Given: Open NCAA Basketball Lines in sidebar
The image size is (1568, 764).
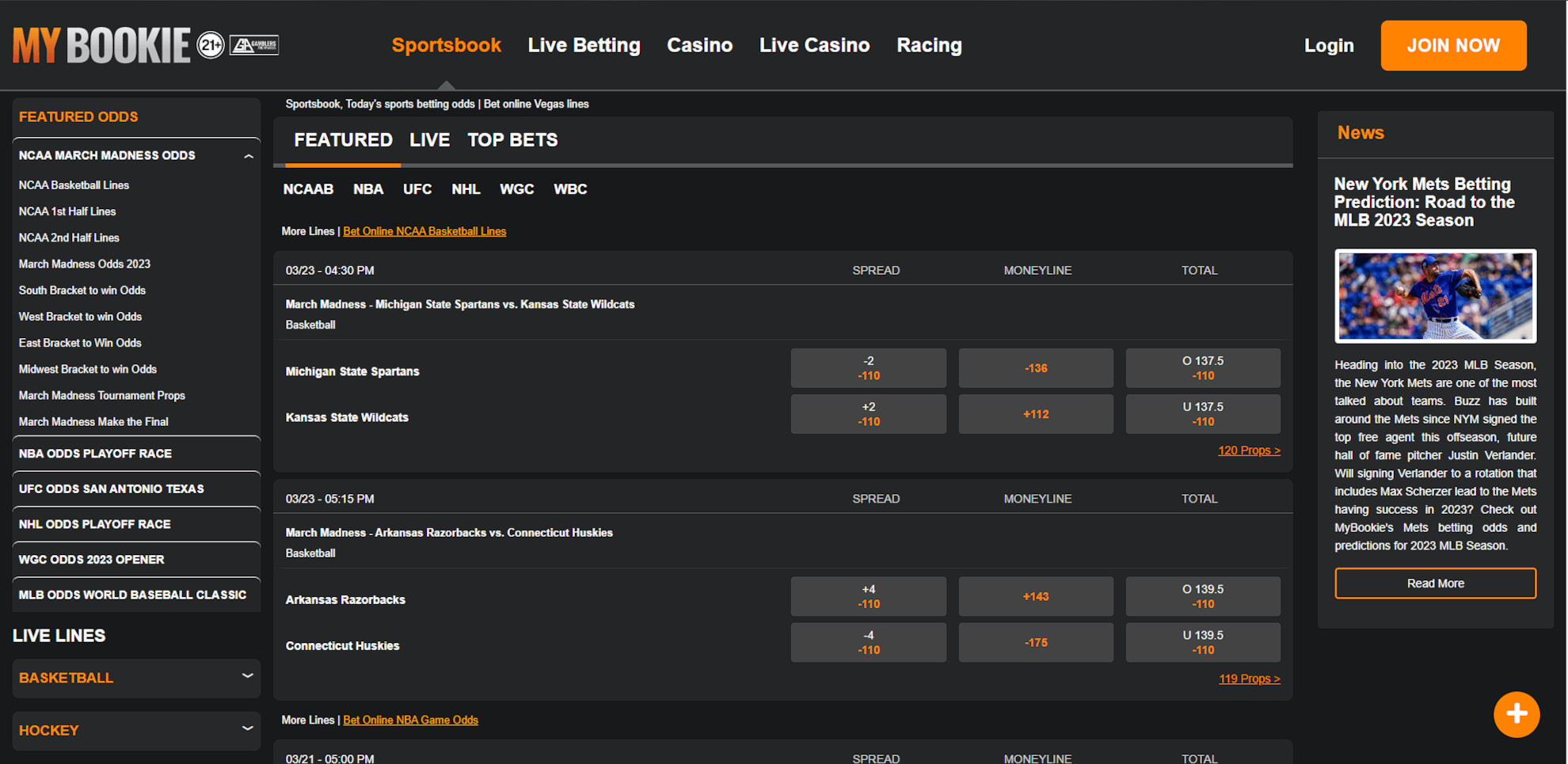Looking at the screenshot, I should 74,185.
